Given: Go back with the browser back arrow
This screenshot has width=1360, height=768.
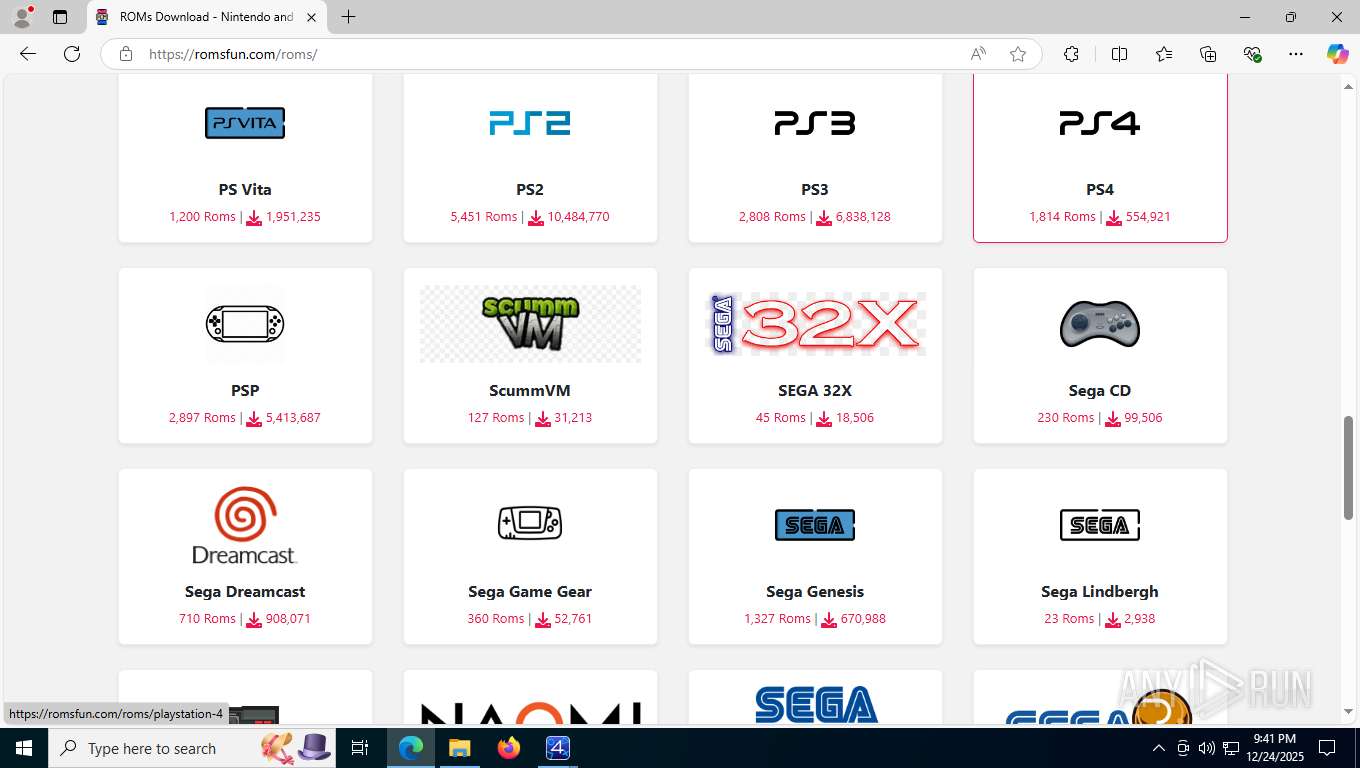Looking at the screenshot, I should coord(28,54).
